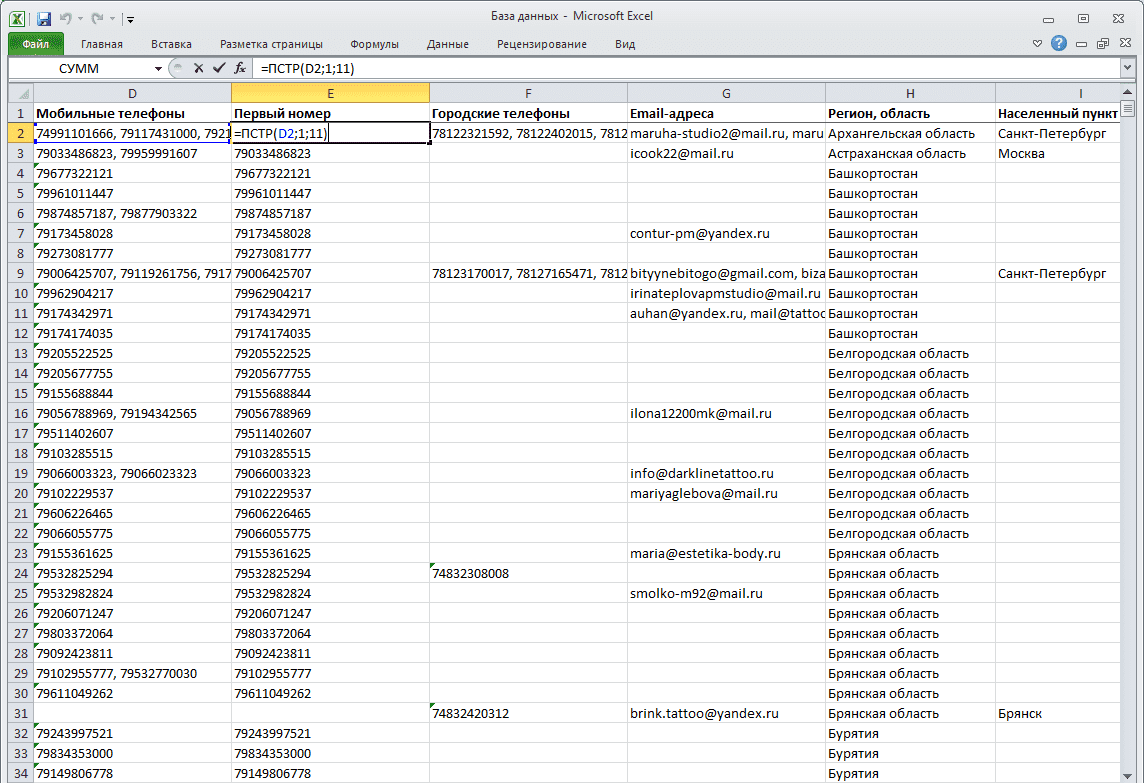Click the vertical scrollbar down arrow

point(1127,775)
